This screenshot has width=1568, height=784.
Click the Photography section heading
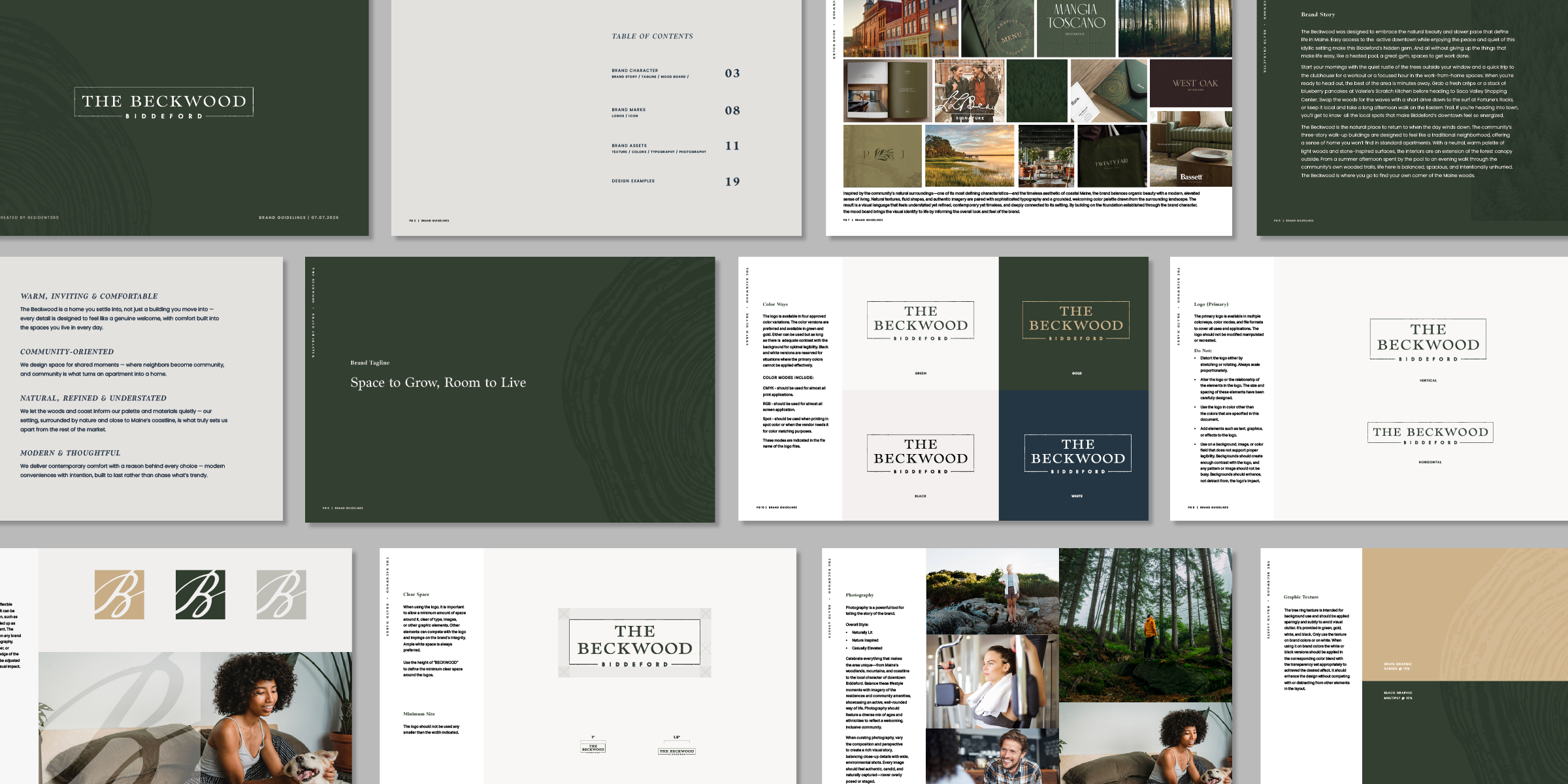coord(859,595)
